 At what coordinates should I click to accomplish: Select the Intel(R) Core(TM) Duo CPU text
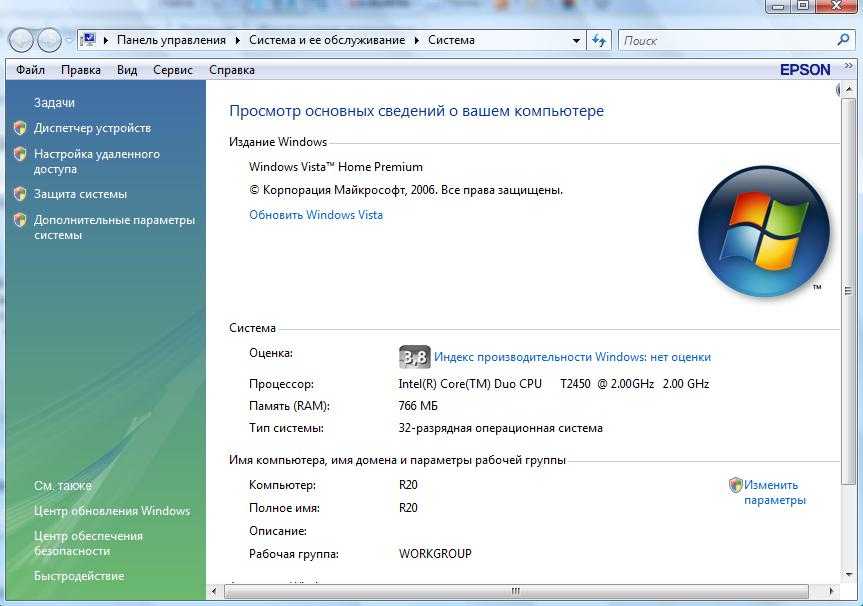click(471, 384)
